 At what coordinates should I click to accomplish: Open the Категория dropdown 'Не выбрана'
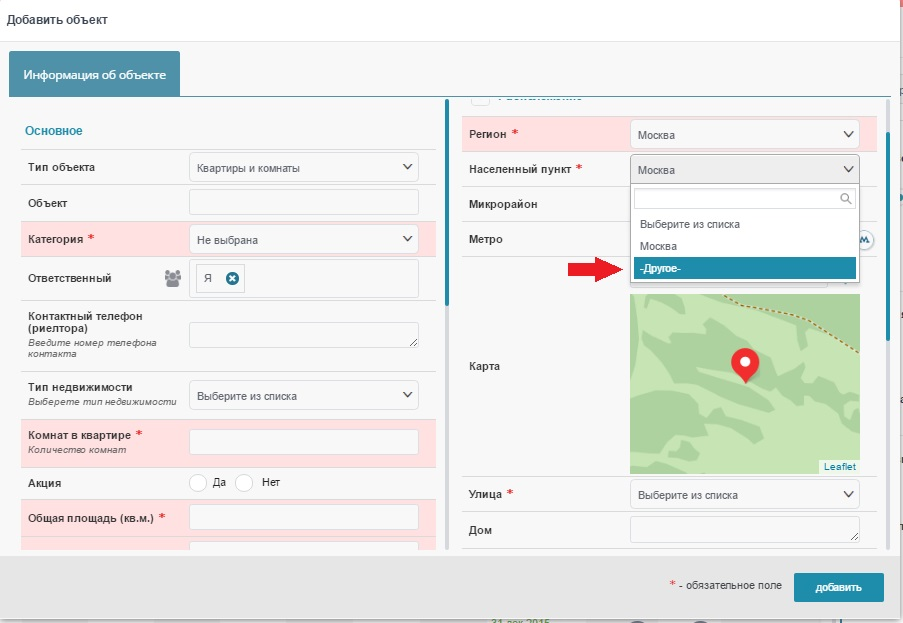pyautogui.click(x=303, y=240)
